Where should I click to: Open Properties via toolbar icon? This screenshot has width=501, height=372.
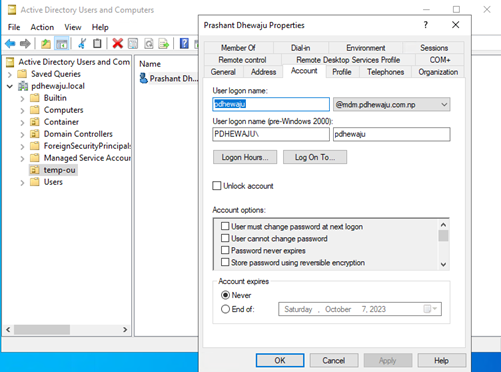click(133, 43)
